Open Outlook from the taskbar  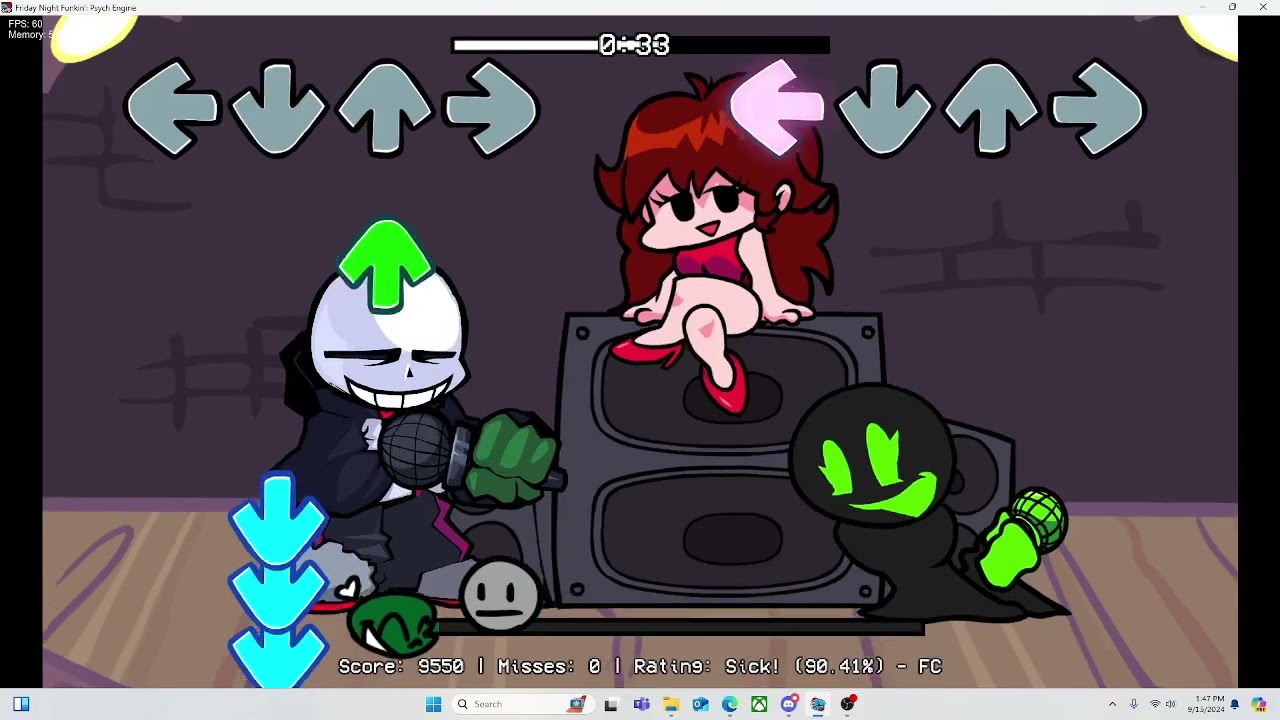click(700, 704)
